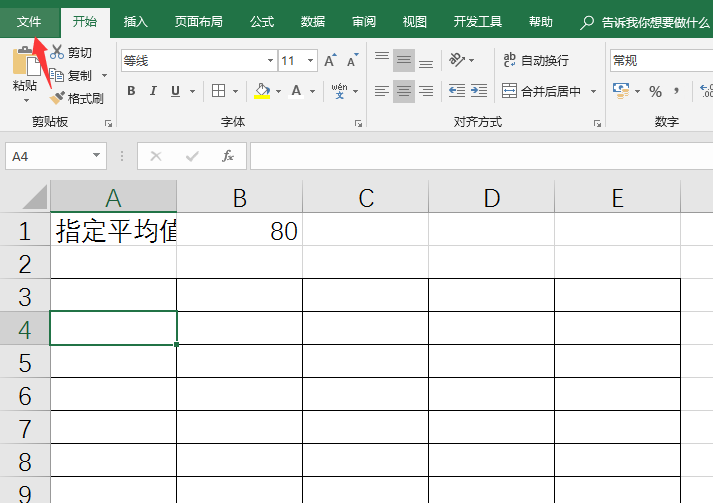The height and width of the screenshot is (503, 713).
Task: Click the formula bar cancel X
Action: (x=156, y=156)
